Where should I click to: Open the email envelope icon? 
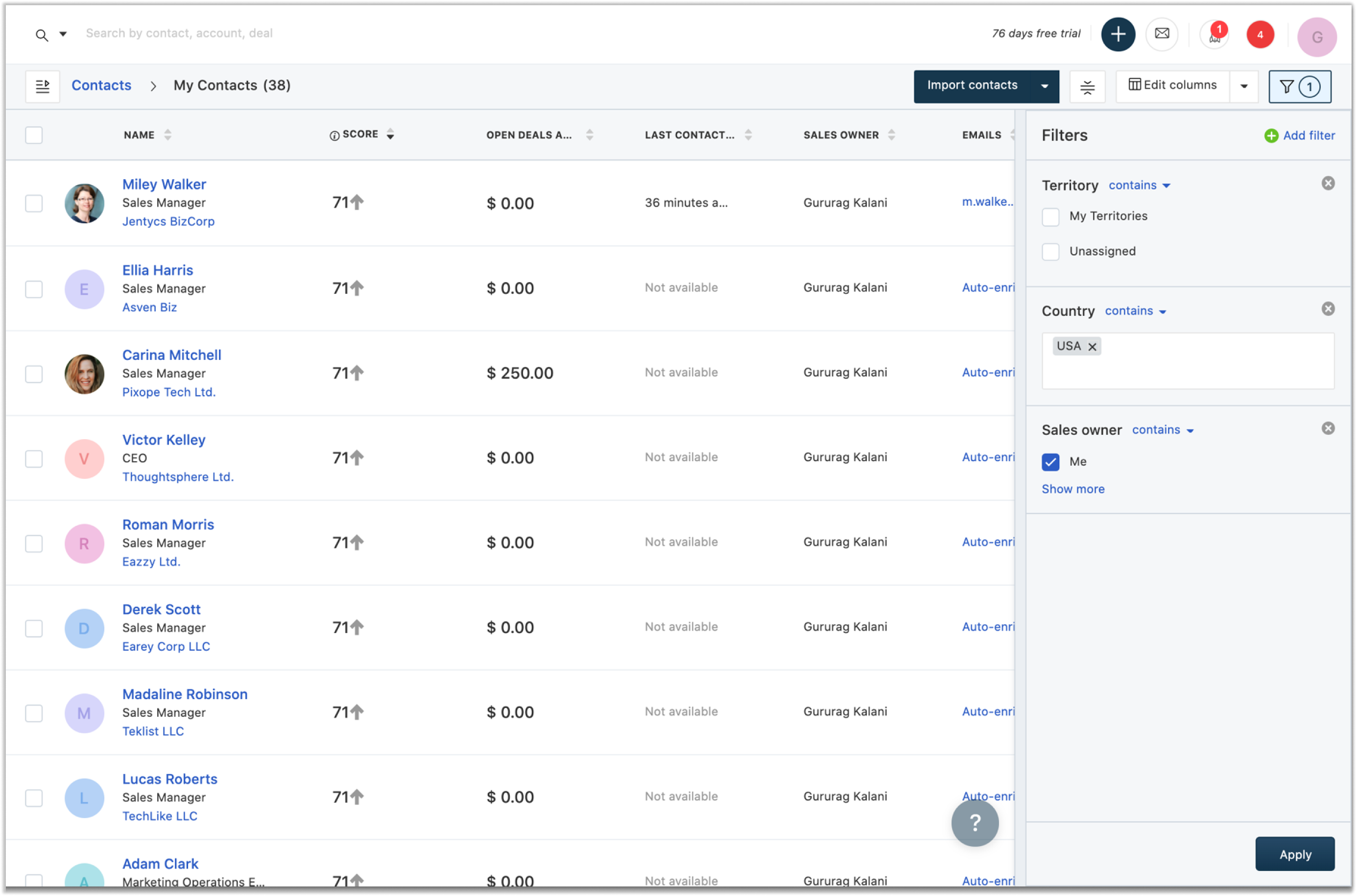[x=1161, y=34]
